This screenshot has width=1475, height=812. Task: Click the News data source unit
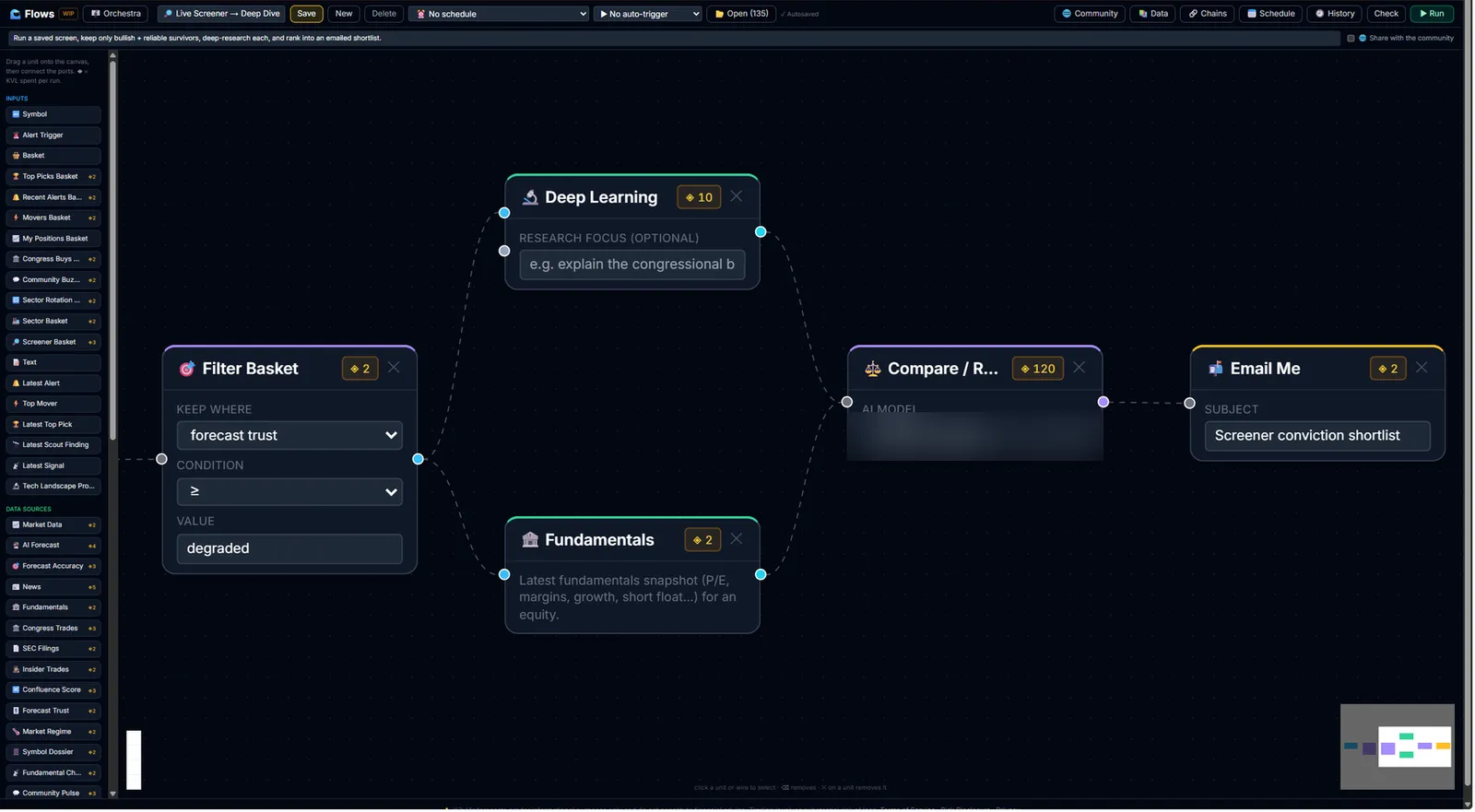(53, 587)
